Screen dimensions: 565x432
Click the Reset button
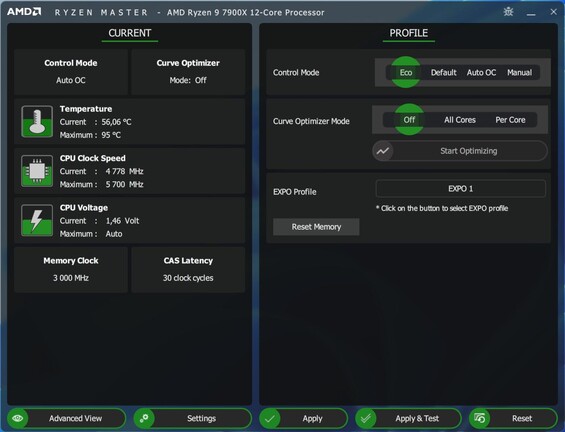coord(513,418)
